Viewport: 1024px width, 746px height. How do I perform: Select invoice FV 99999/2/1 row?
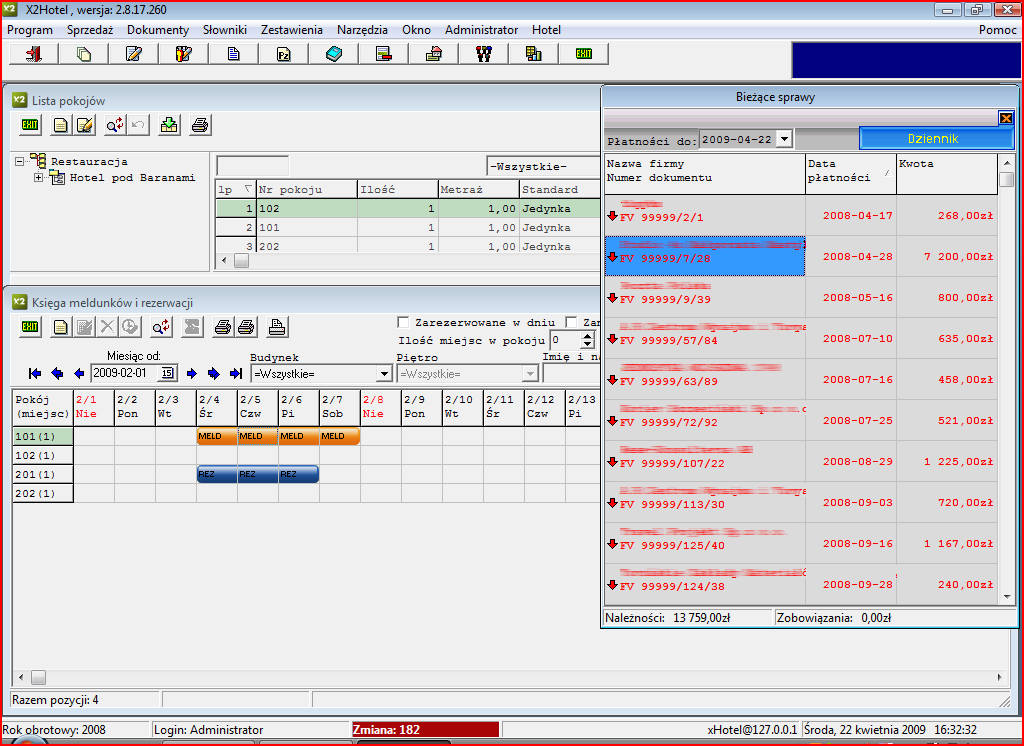point(801,216)
